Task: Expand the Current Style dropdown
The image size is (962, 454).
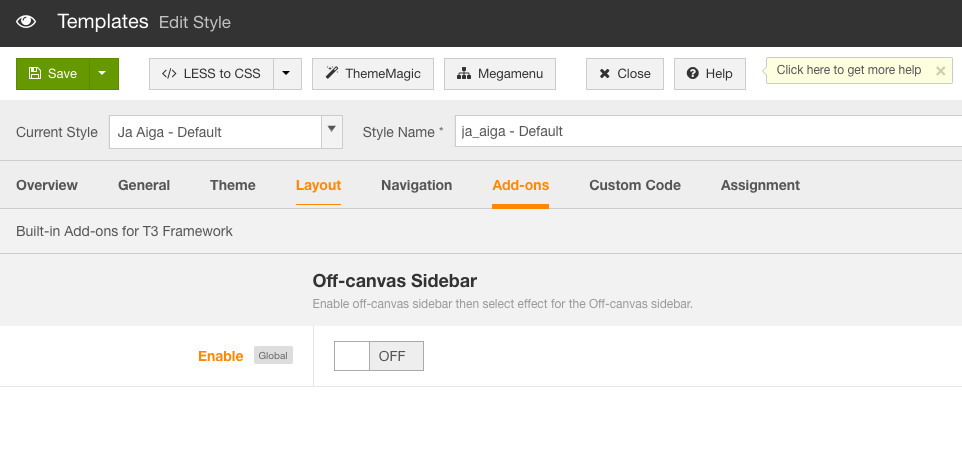Action: (x=332, y=131)
